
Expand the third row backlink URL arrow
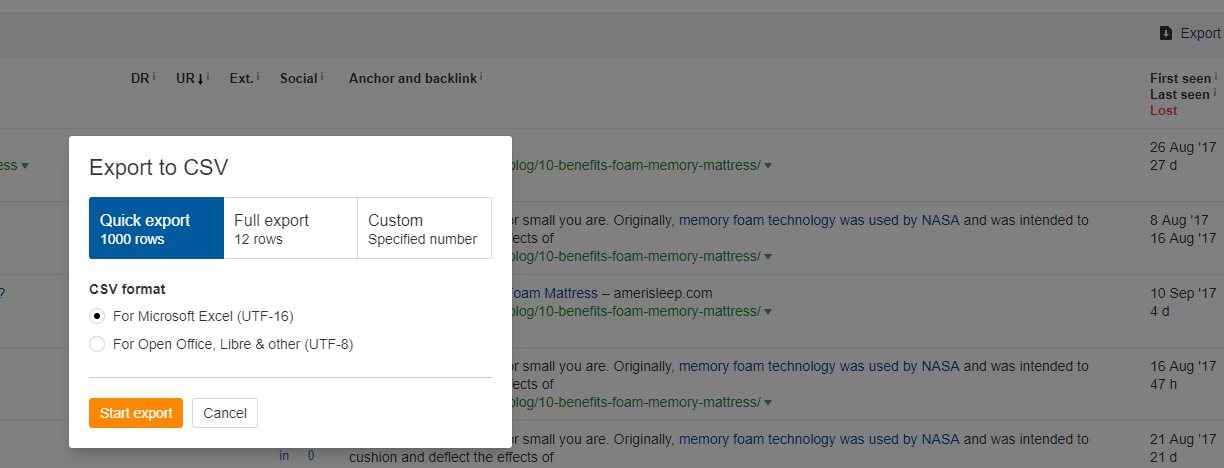point(768,312)
